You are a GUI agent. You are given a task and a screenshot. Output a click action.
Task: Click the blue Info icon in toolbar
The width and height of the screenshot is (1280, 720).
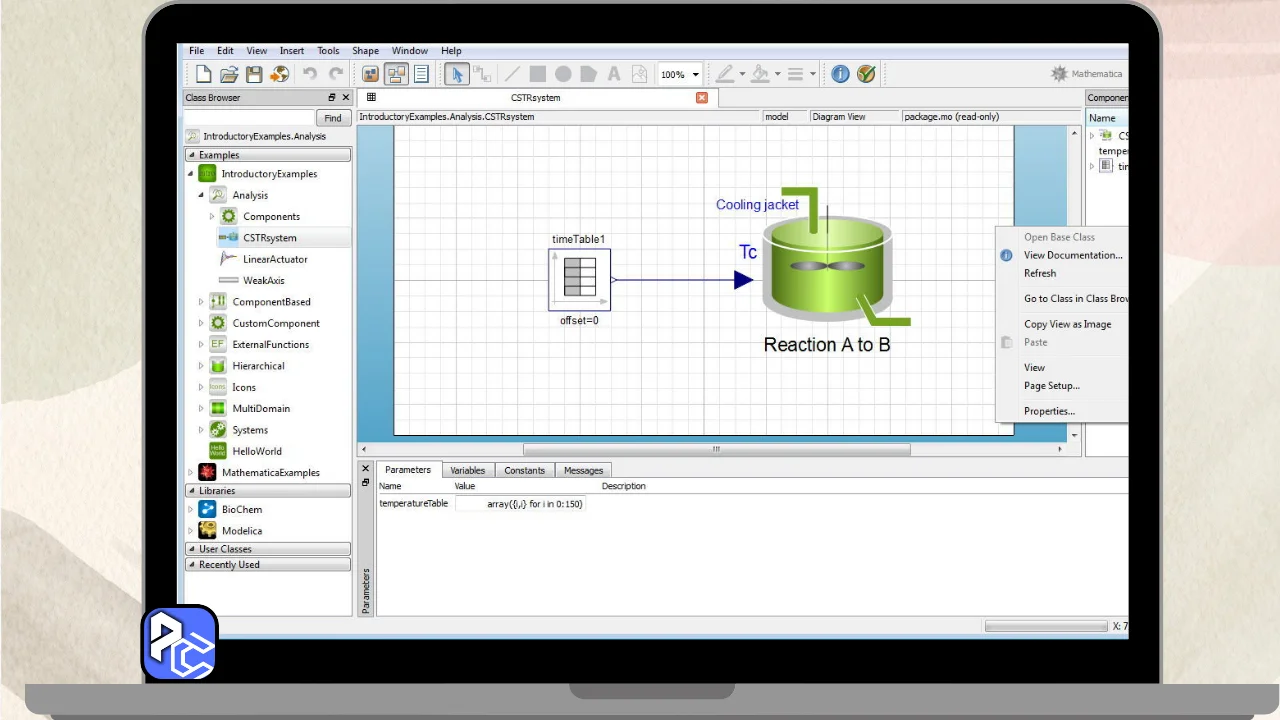click(x=840, y=74)
